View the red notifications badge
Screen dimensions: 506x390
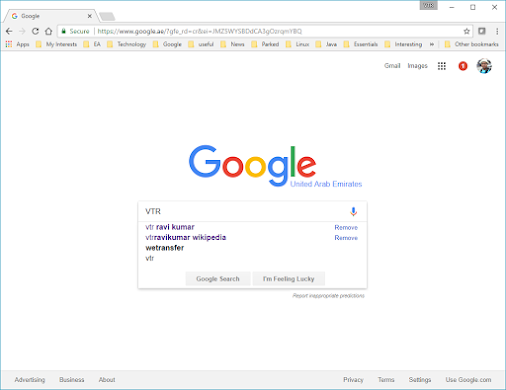[463, 66]
